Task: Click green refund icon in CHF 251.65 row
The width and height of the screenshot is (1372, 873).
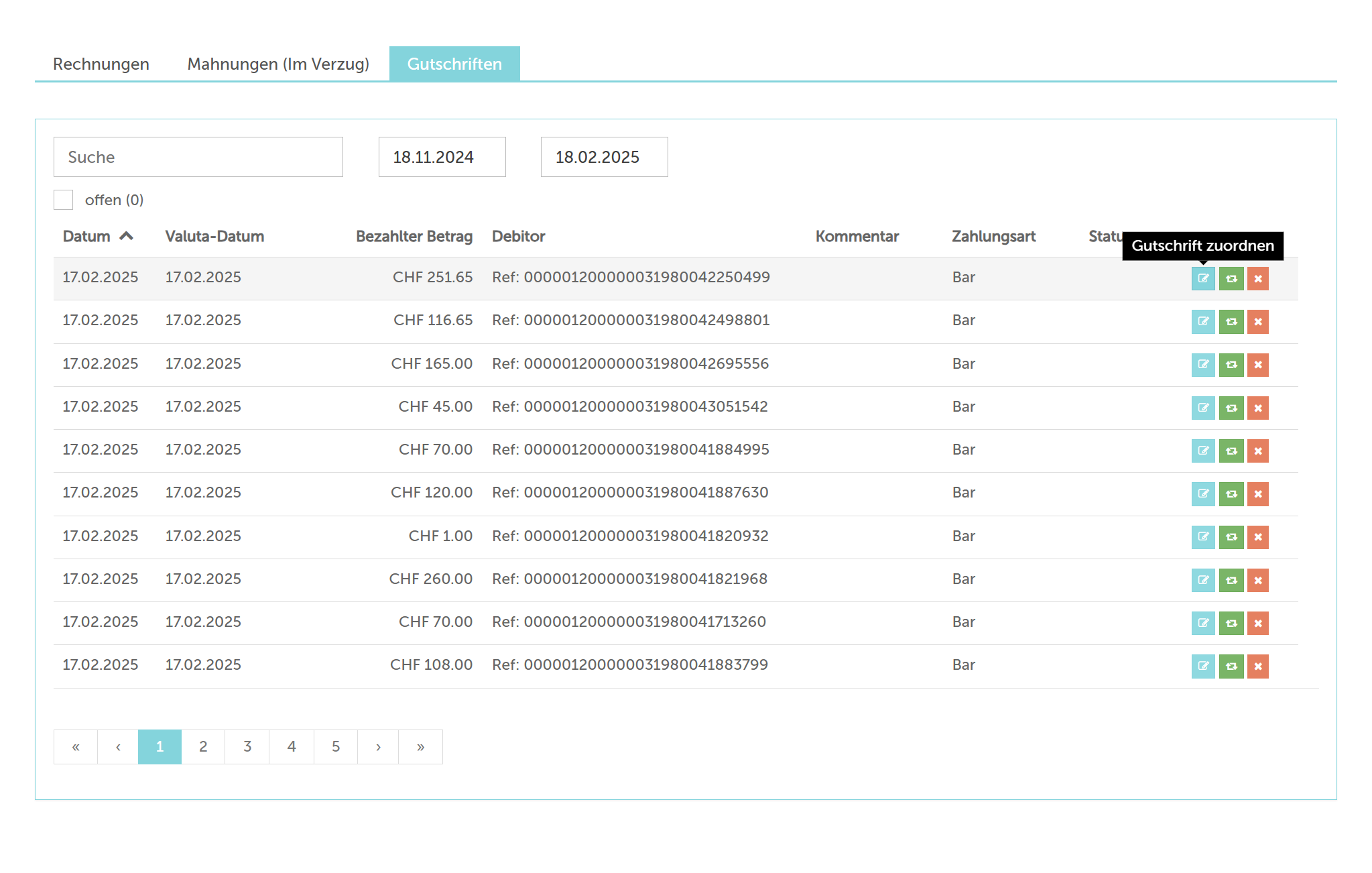Action: coord(1231,278)
